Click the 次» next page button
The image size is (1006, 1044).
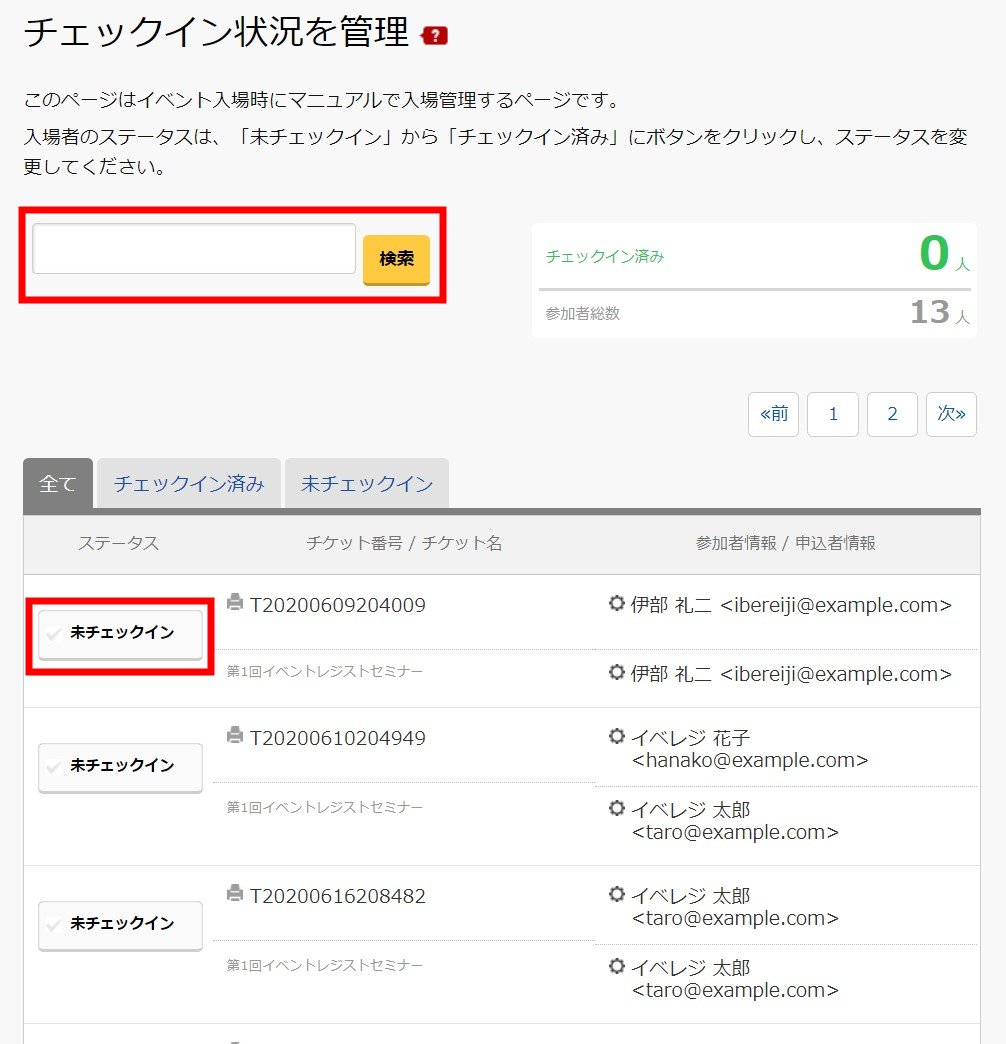[951, 414]
